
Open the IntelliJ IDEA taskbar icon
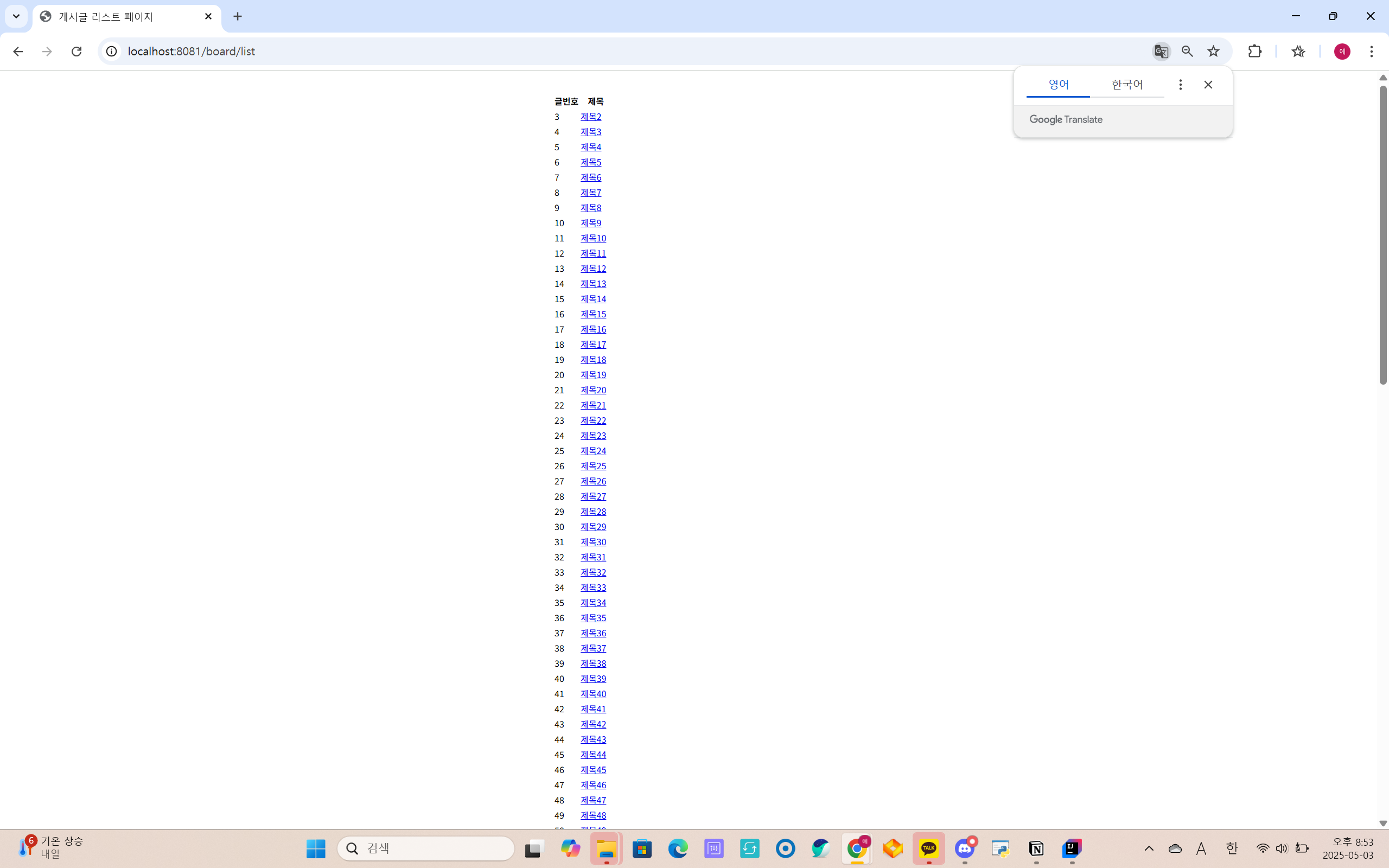point(1072,848)
